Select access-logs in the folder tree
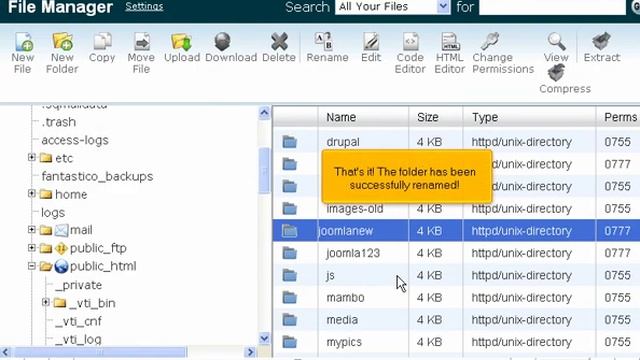Screen dimensions: 640x360 click(75, 140)
